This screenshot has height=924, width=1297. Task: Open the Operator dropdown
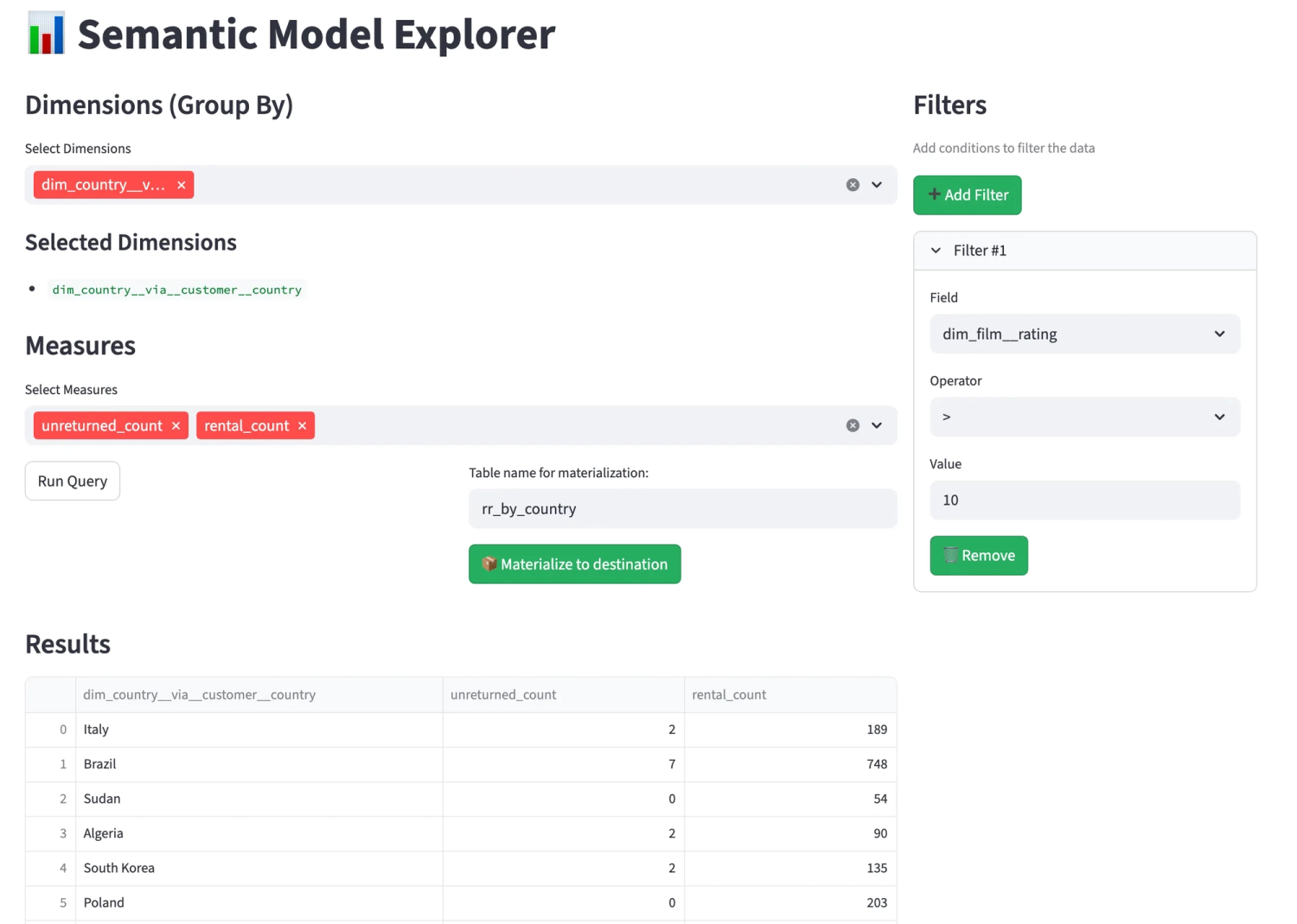[1085, 417]
